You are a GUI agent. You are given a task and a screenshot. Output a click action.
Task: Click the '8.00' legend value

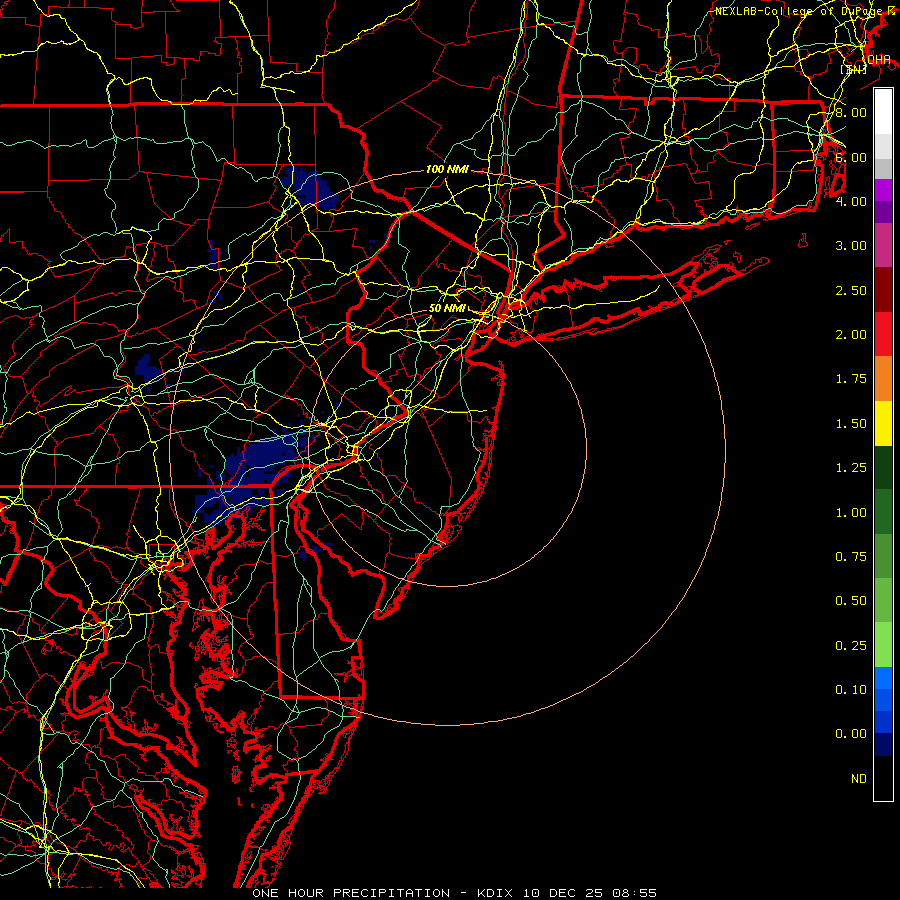[851, 112]
